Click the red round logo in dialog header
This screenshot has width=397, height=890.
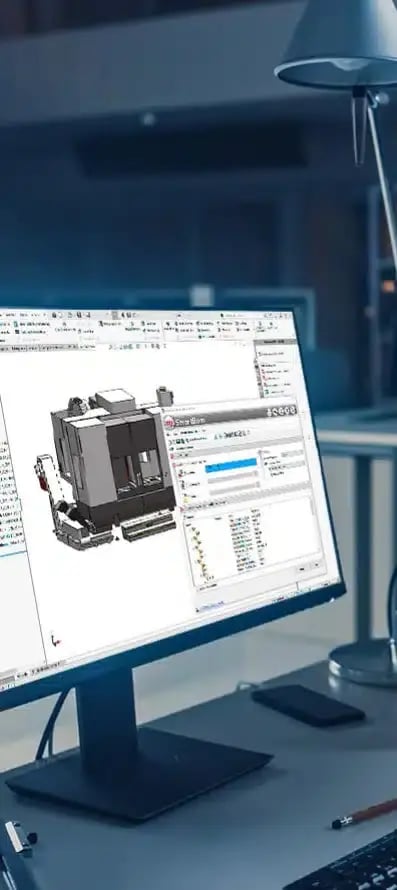click(x=169, y=423)
